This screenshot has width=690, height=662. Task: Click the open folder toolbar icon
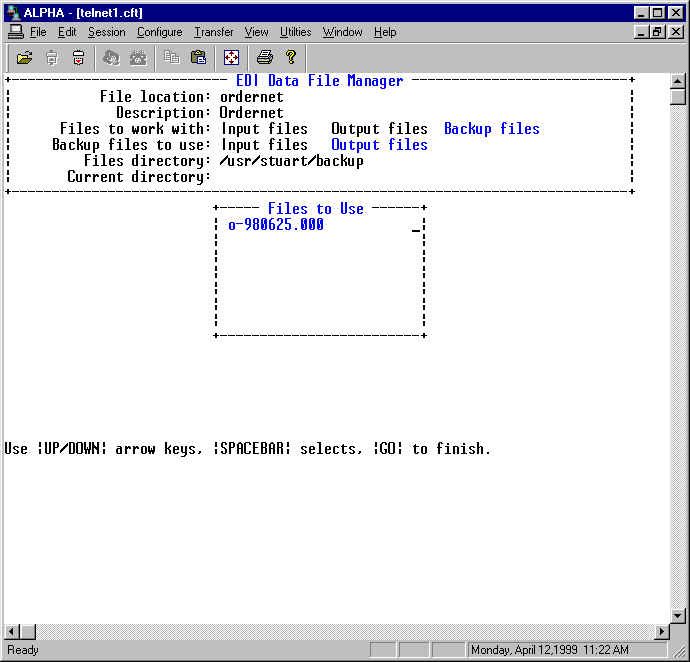pos(24,57)
